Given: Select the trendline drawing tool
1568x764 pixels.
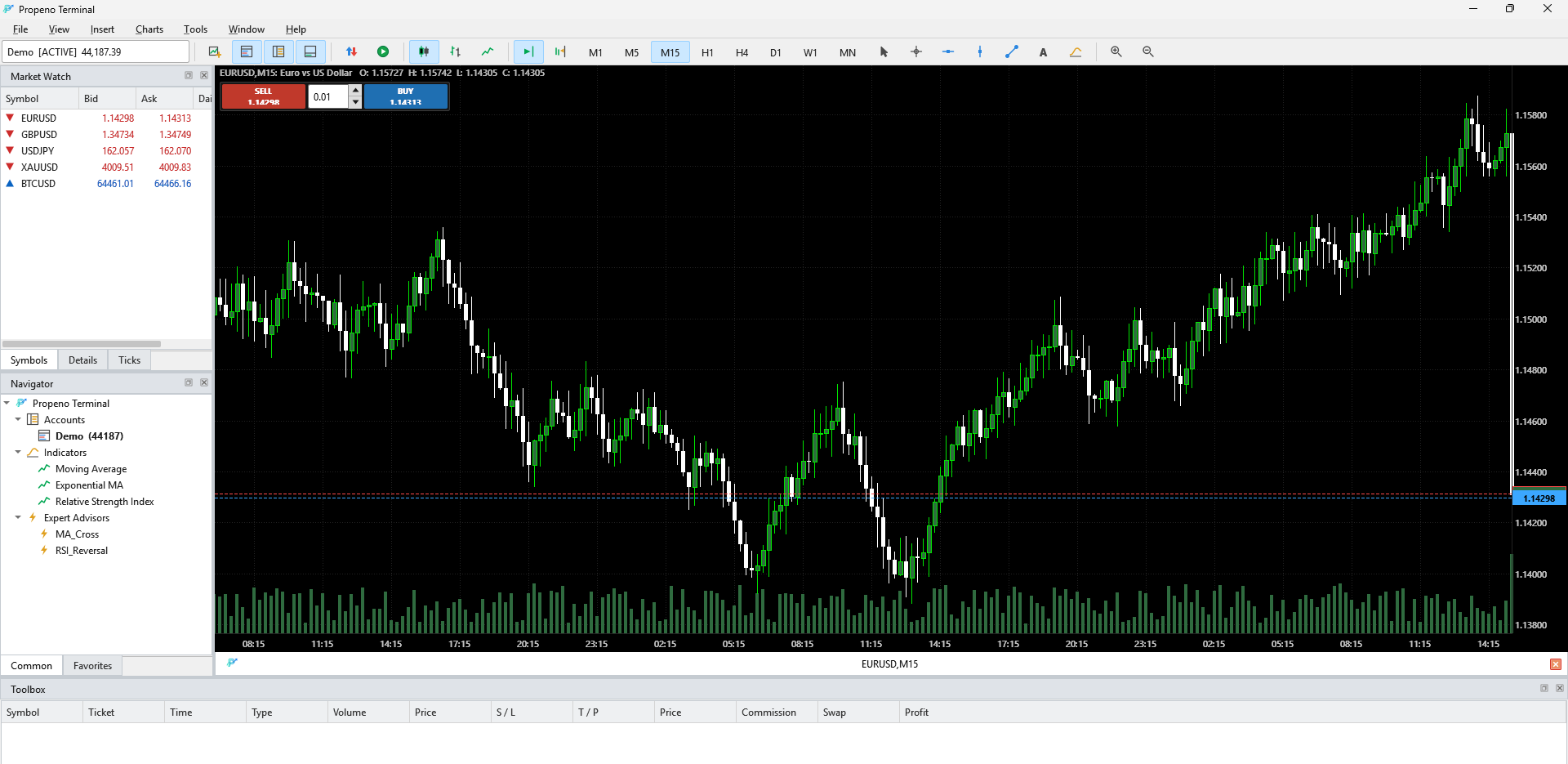Looking at the screenshot, I should pos(1012,51).
